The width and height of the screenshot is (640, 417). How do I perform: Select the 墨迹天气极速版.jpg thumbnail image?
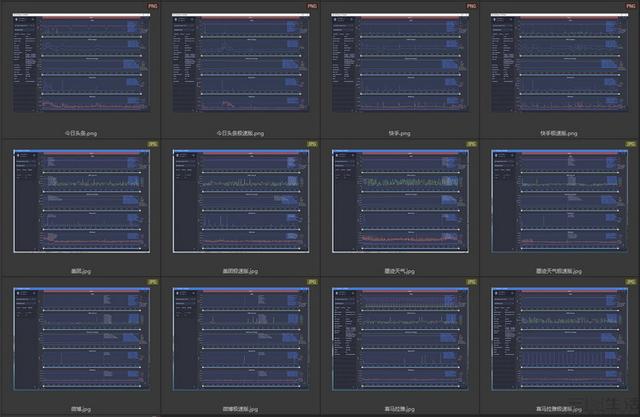pyautogui.click(x=559, y=201)
